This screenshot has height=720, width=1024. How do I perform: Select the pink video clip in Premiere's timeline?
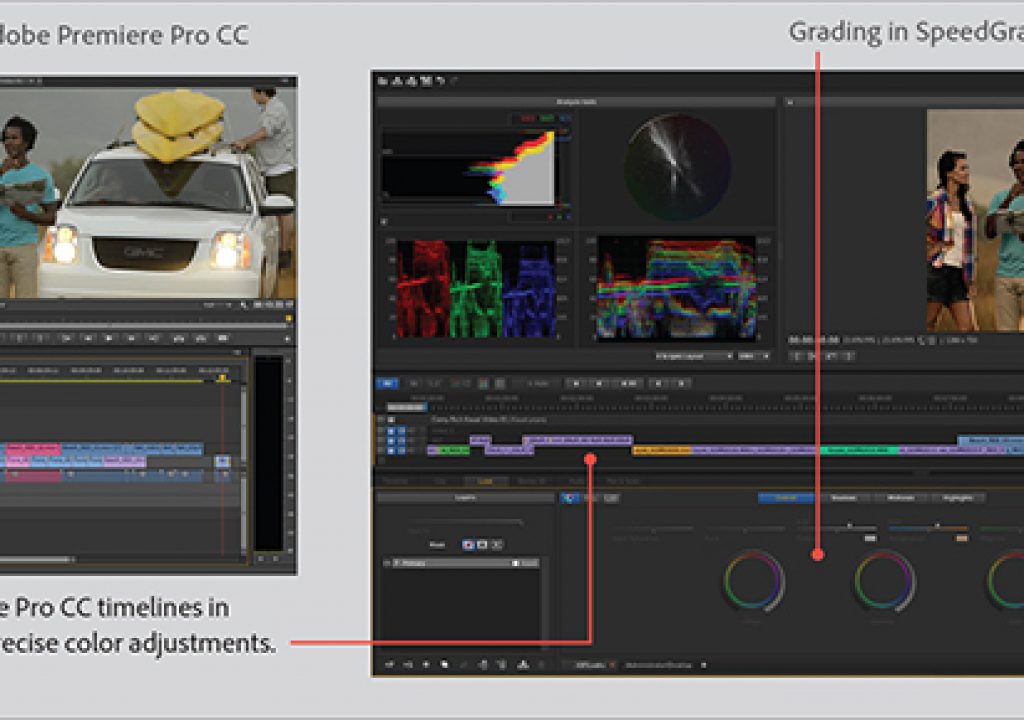click(33, 449)
